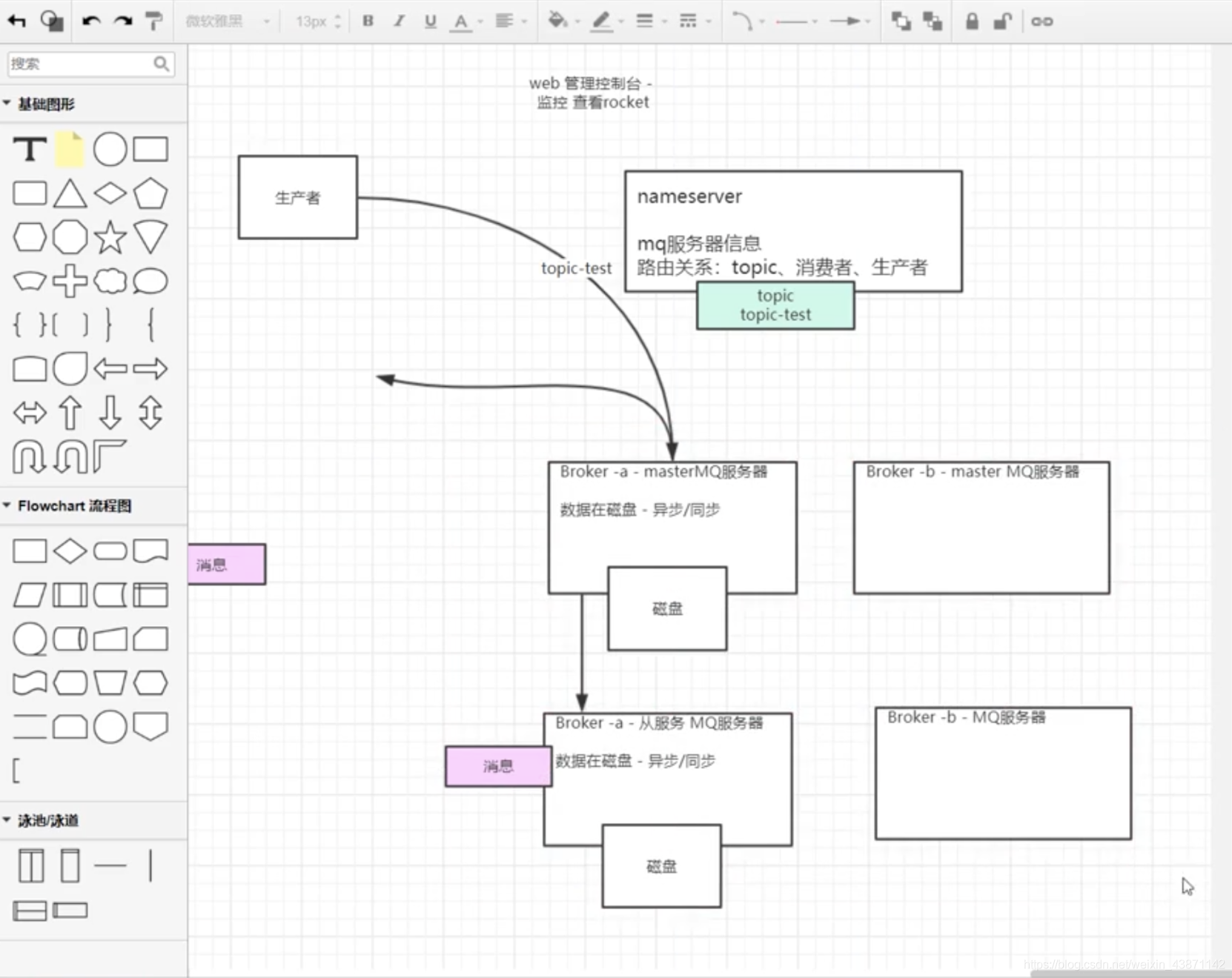Screen dimensions: 1232x978
Task: Toggle underline text formatting
Action: pyautogui.click(x=430, y=21)
